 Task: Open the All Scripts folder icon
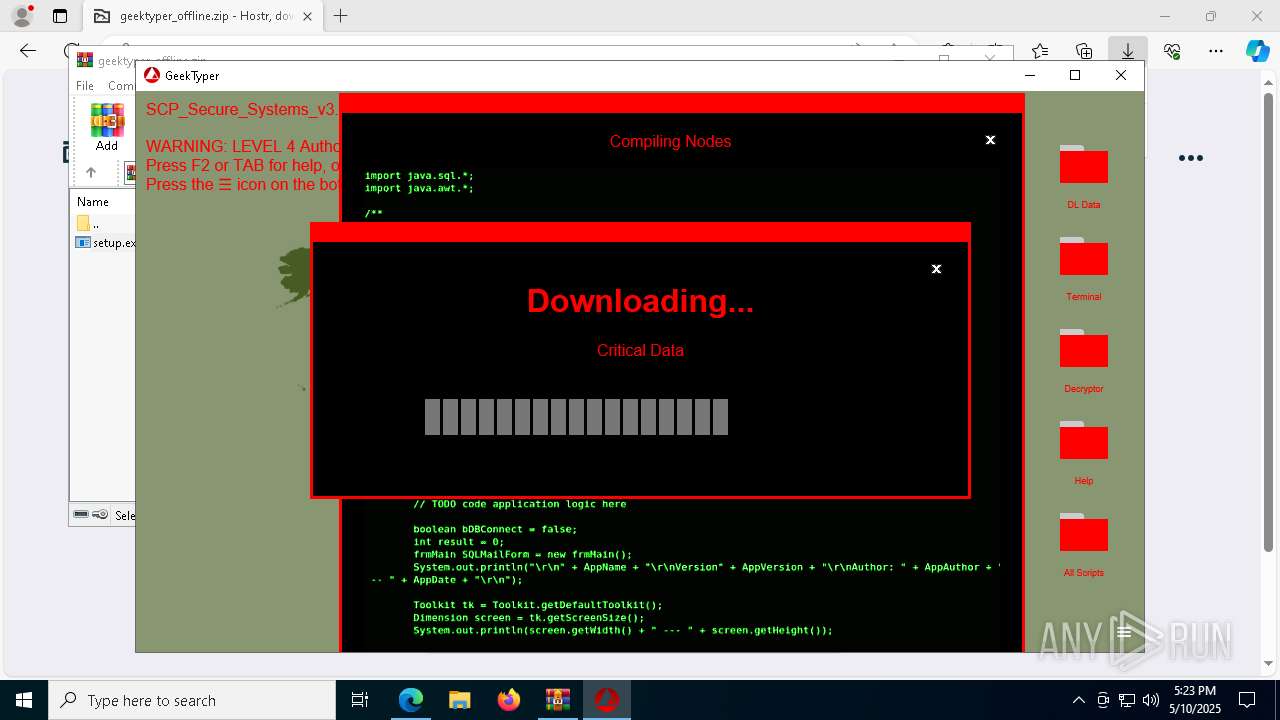pos(1083,533)
